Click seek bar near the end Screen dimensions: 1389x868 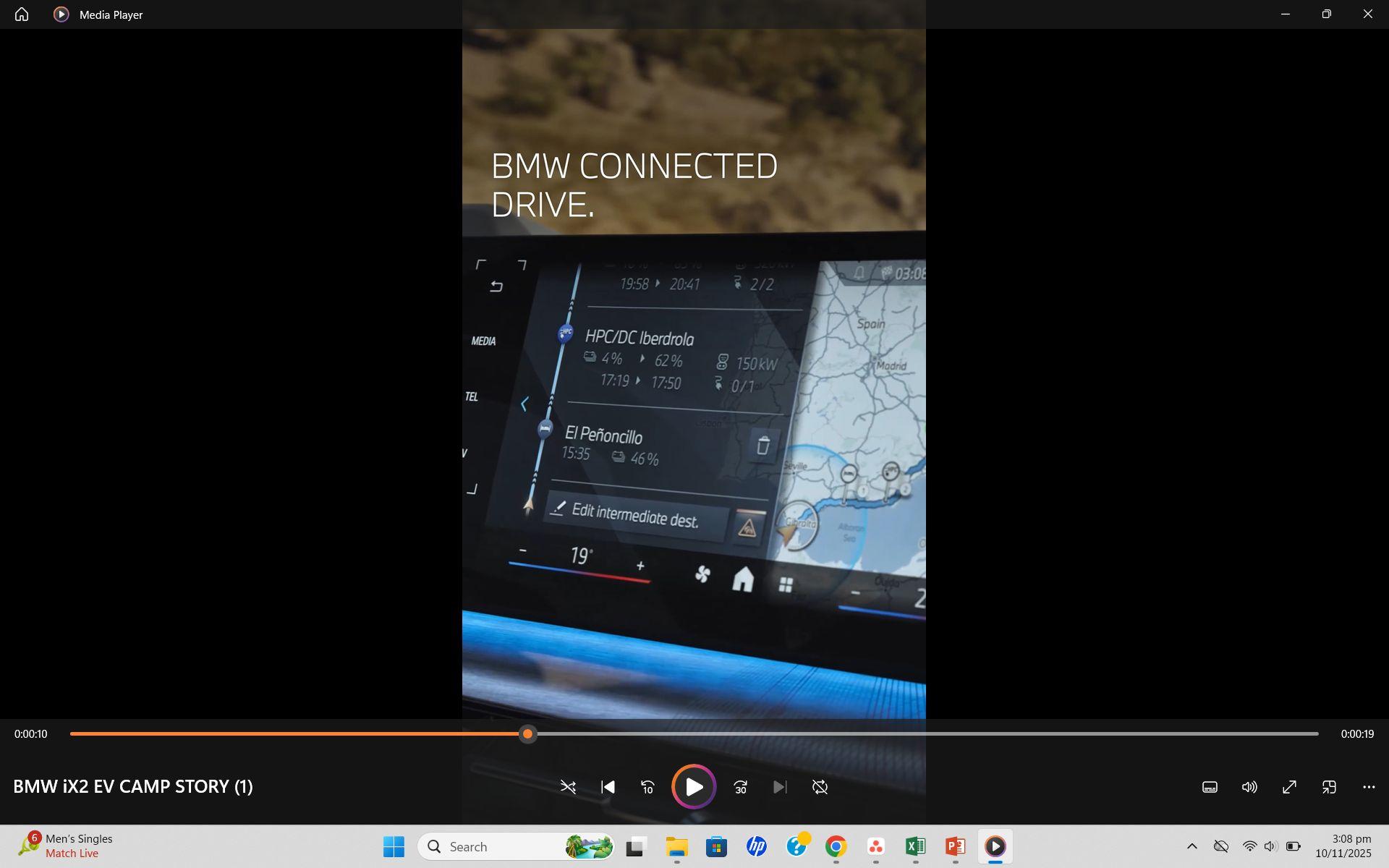(x=1295, y=733)
